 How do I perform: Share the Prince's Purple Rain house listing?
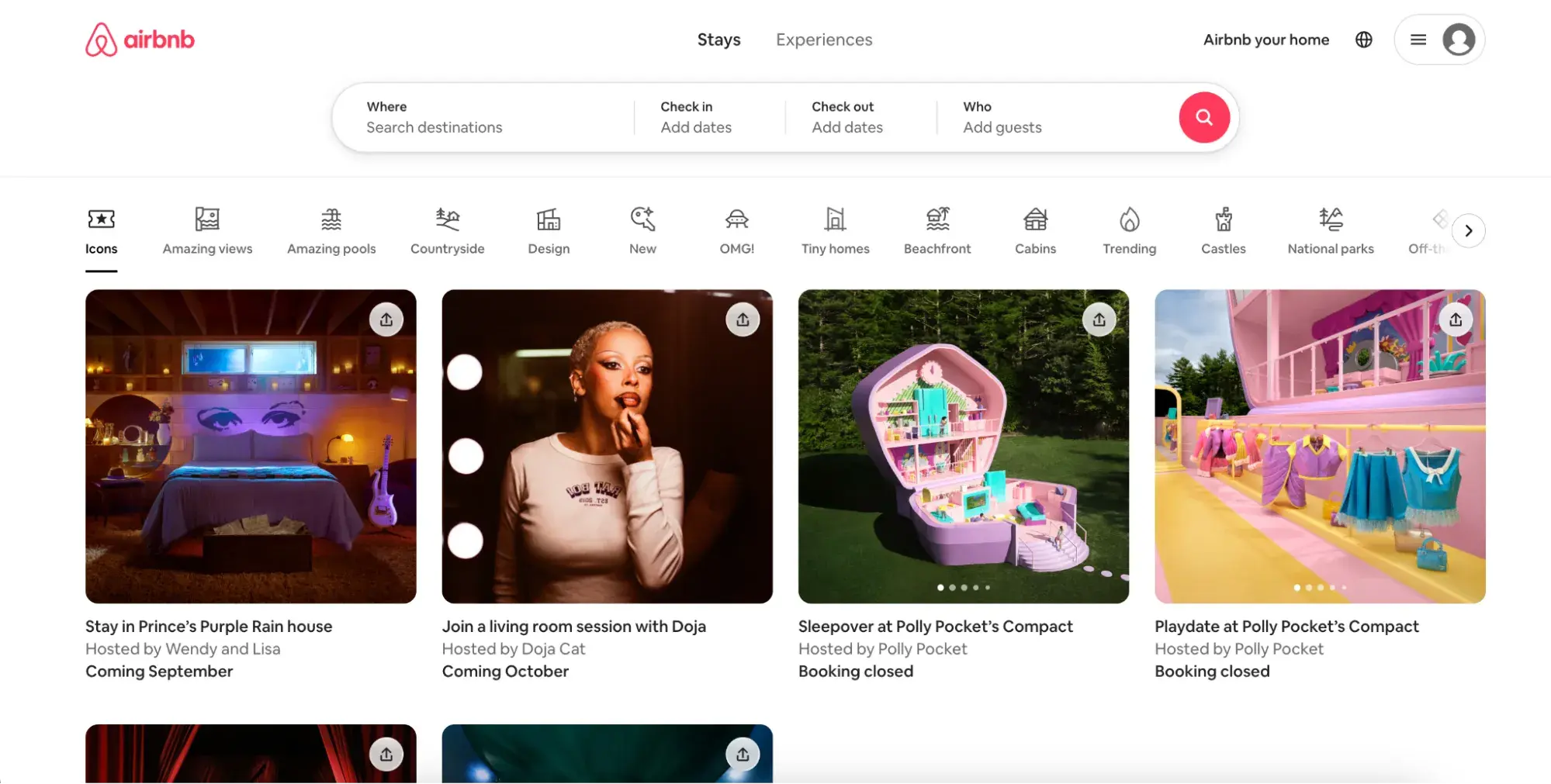click(386, 319)
